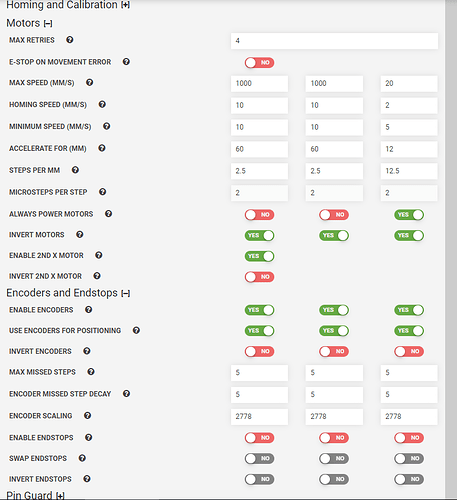Open help icon next to Swap Endstops
Viewport: 457px width, 500px height.
[x=82, y=458]
